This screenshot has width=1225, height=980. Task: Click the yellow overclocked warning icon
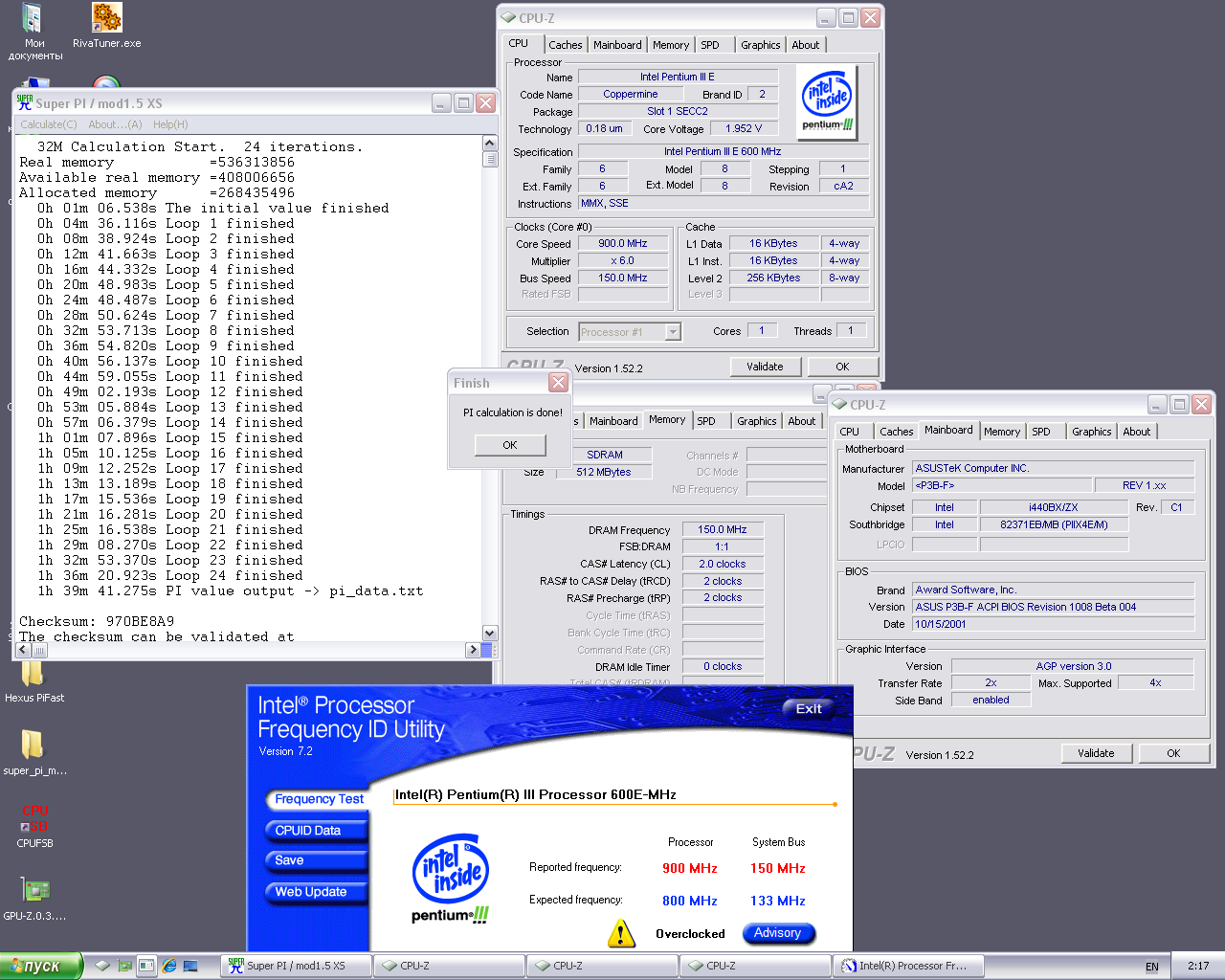pos(621,933)
